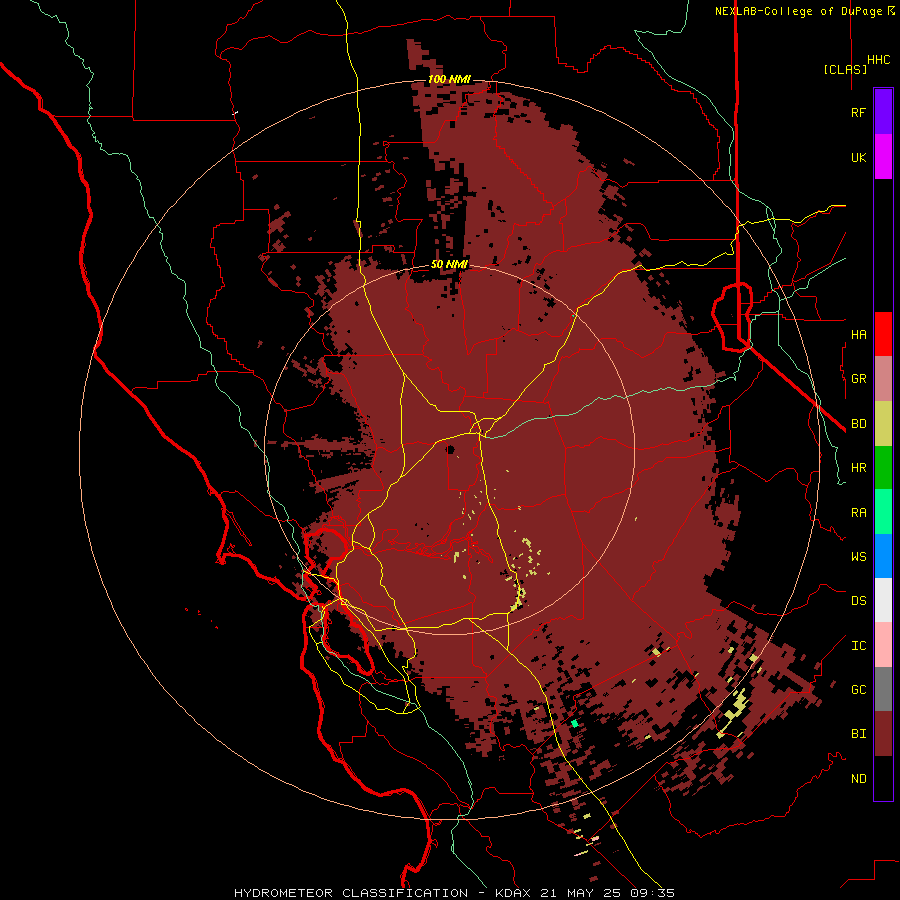Click the HHC product label
The width and height of the screenshot is (900, 900).
coord(878,60)
